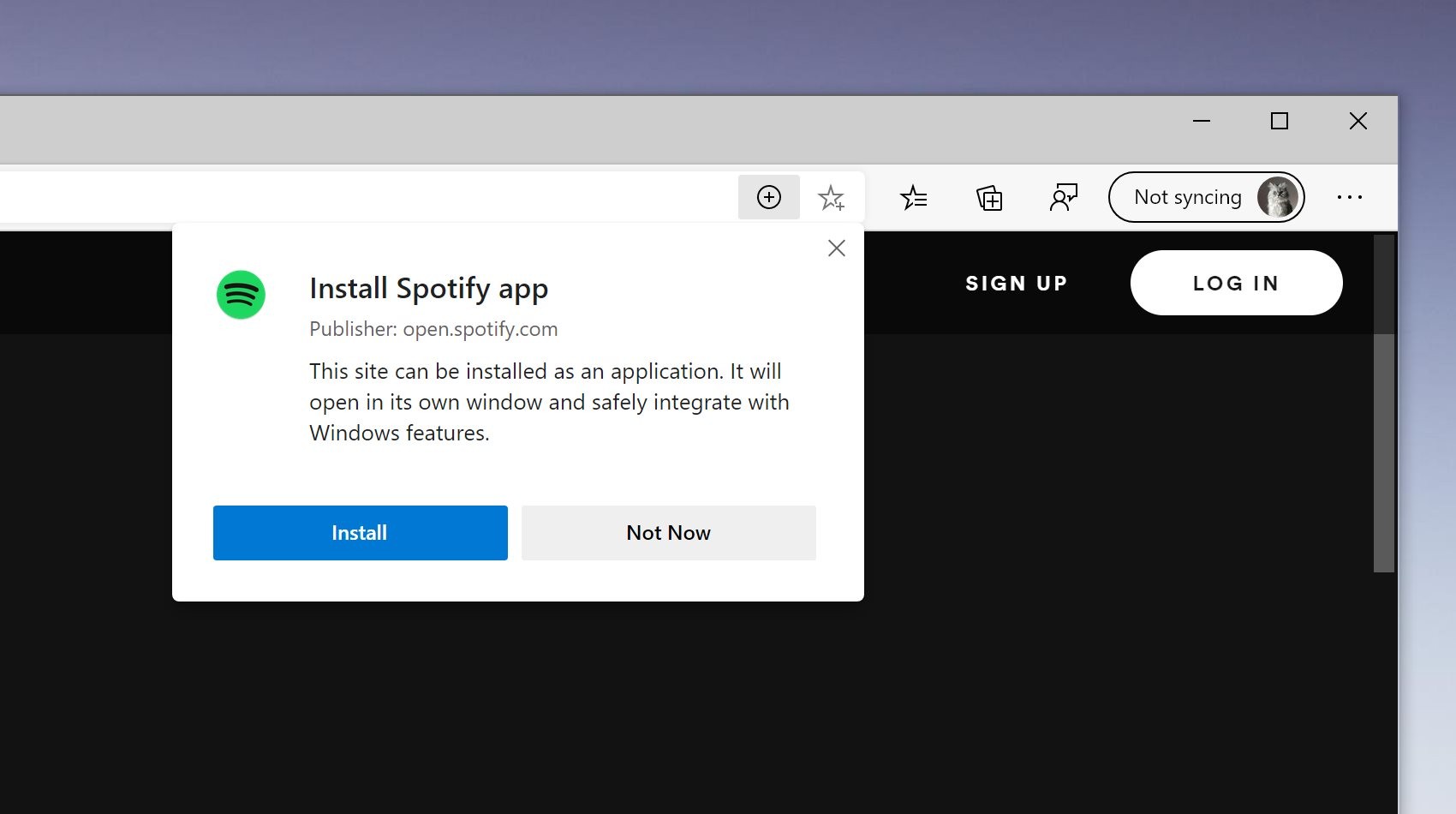Image resolution: width=1456 pixels, height=814 pixels.
Task: Open the Favorites list icon
Action: pos(913,198)
